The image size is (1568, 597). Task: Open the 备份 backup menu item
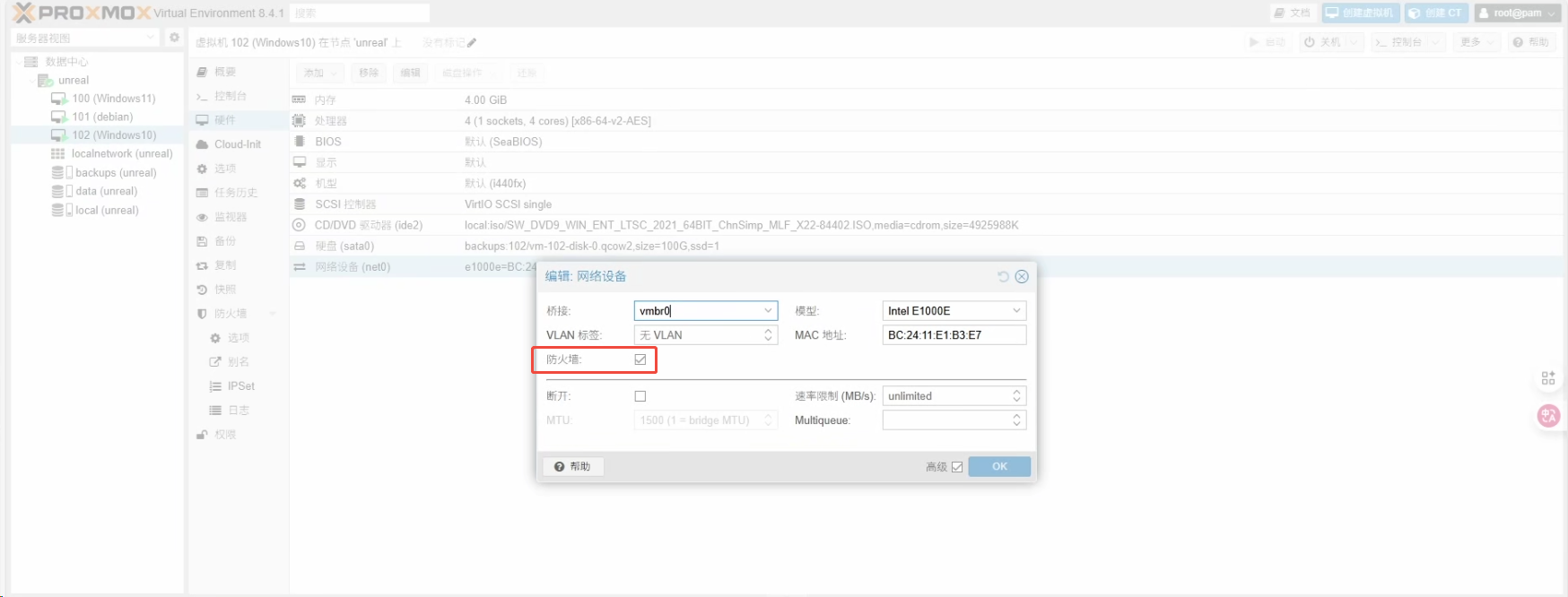225,241
